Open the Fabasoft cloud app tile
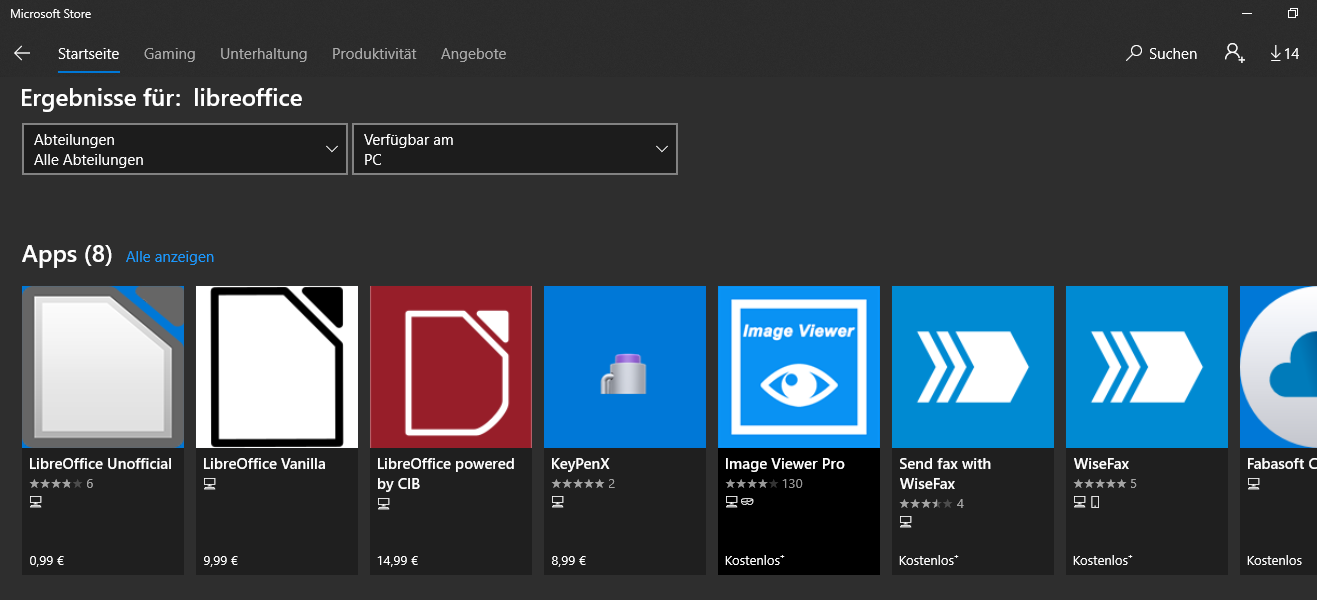 1278,430
